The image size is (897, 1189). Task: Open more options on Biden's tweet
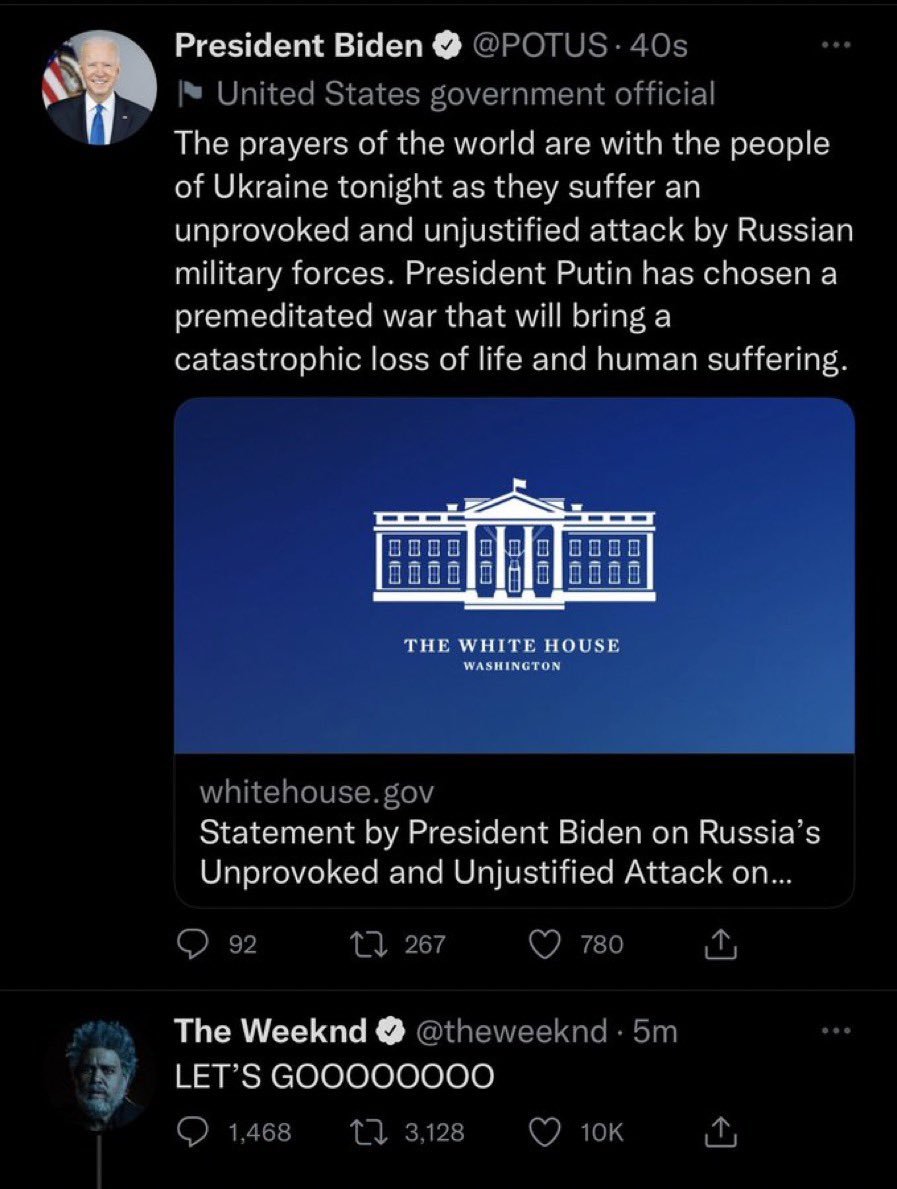click(832, 46)
